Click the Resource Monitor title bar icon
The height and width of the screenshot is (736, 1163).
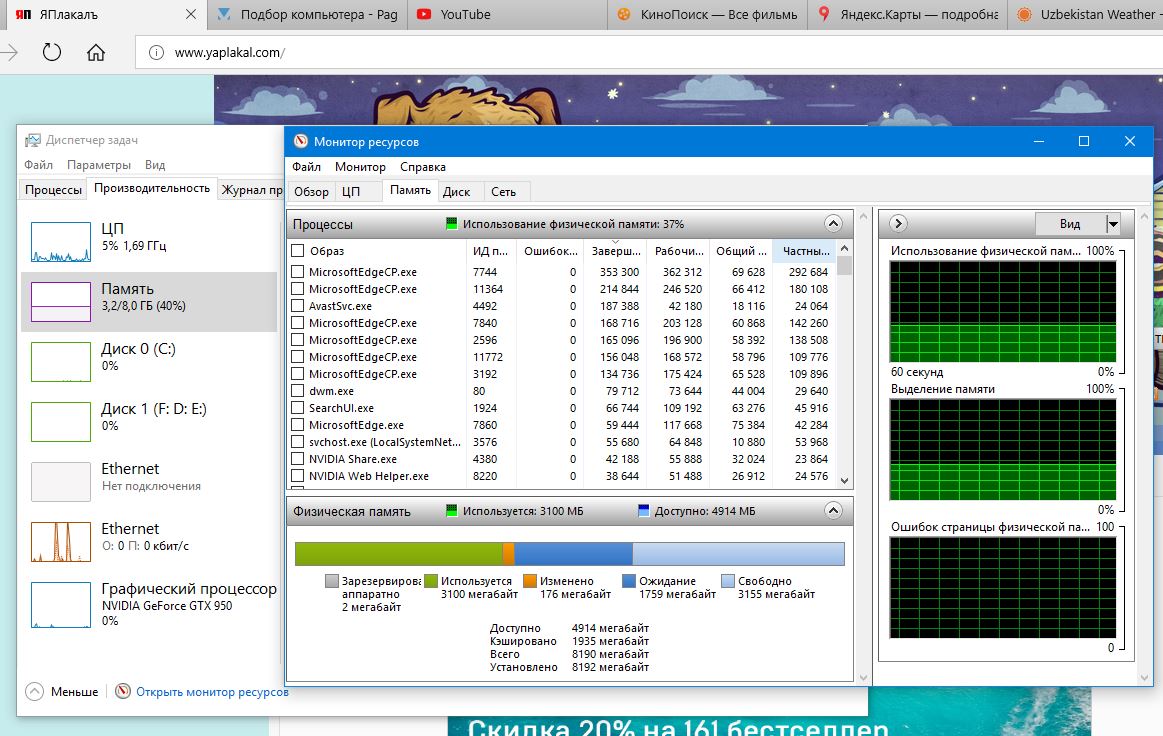coord(299,142)
